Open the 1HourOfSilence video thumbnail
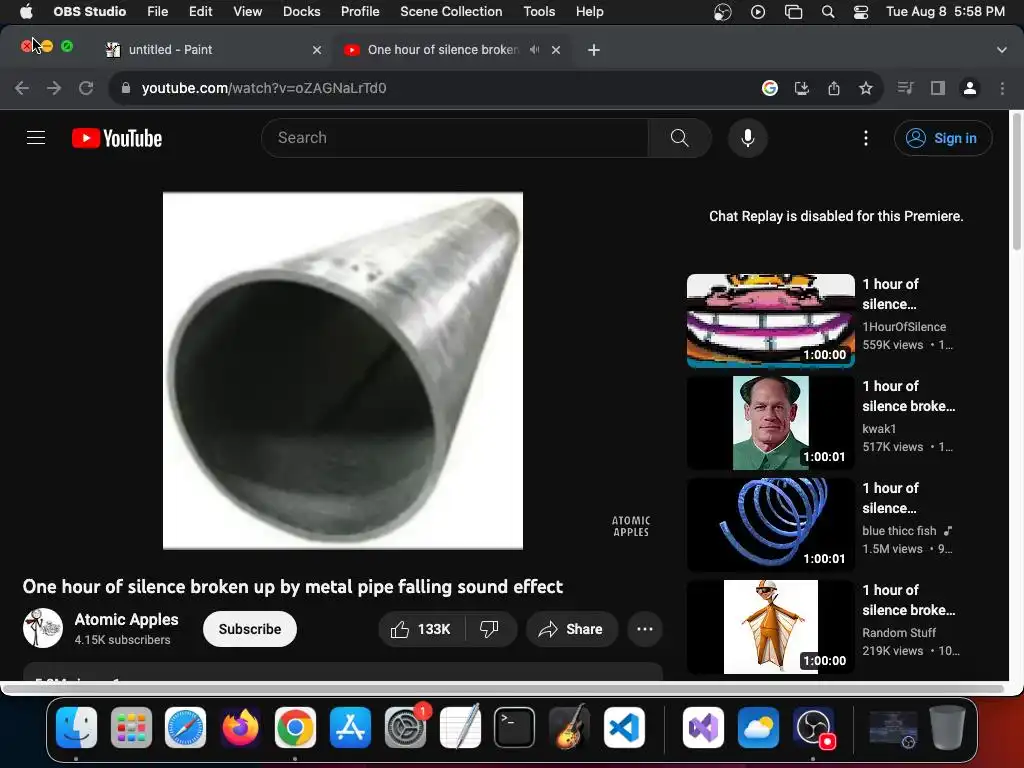Image resolution: width=1024 pixels, height=768 pixels. 771,321
